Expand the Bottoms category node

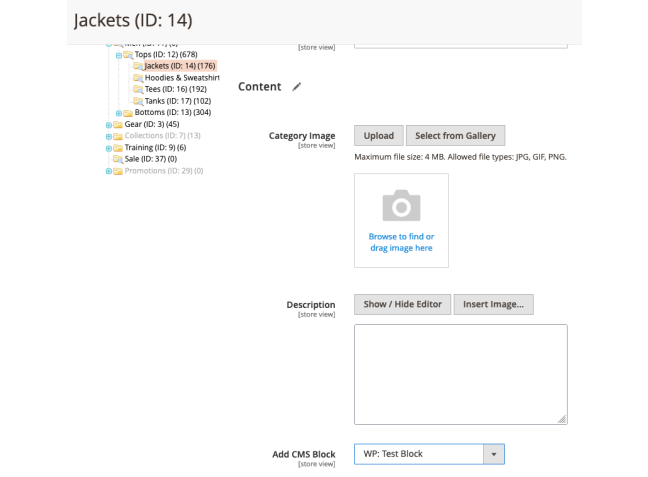point(119,113)
